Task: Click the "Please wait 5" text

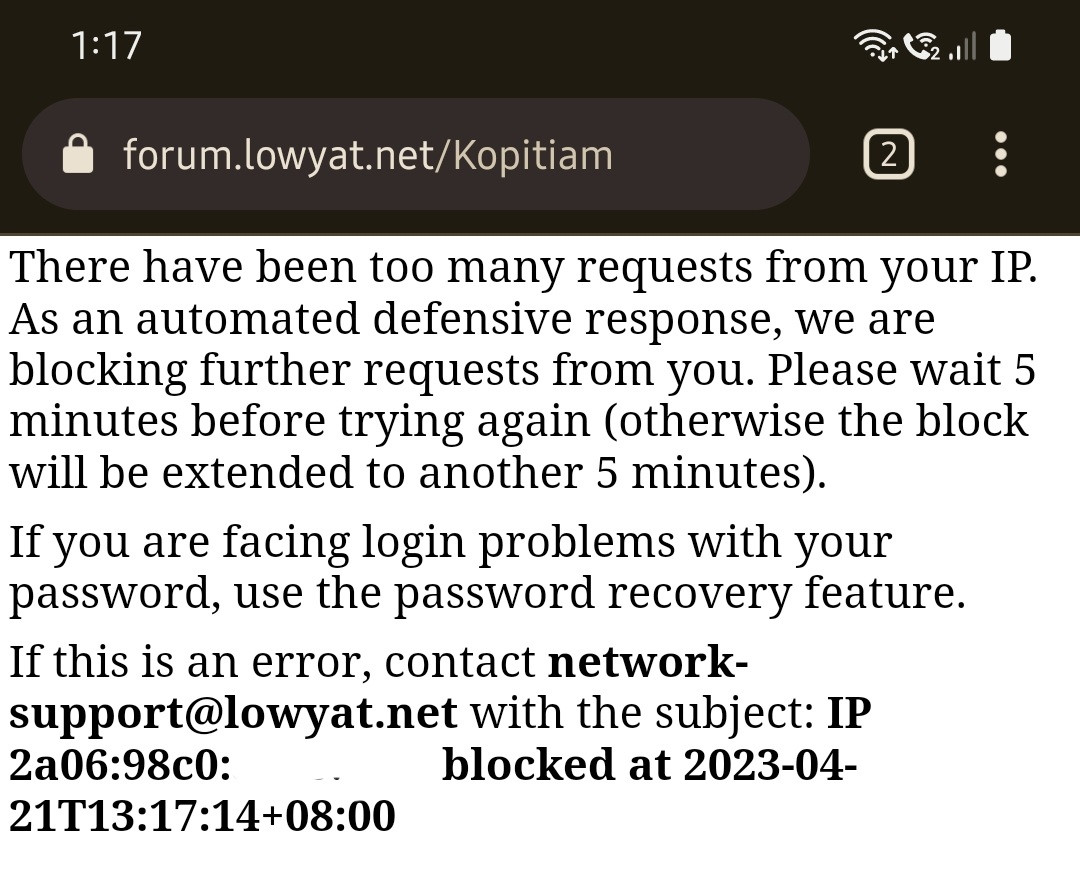Action: [901, 370]
